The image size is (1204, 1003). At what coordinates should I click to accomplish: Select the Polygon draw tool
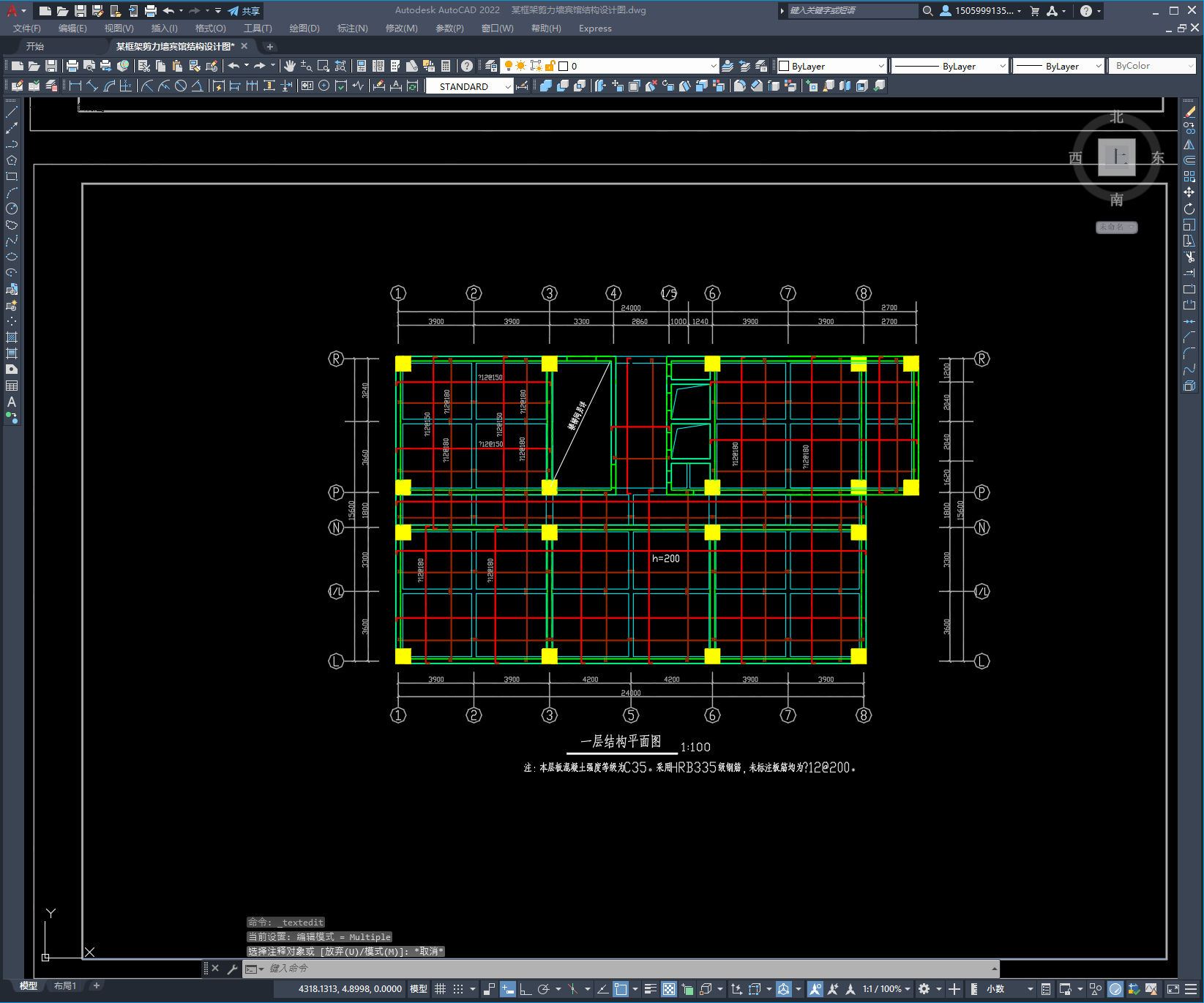pos(12,160)
